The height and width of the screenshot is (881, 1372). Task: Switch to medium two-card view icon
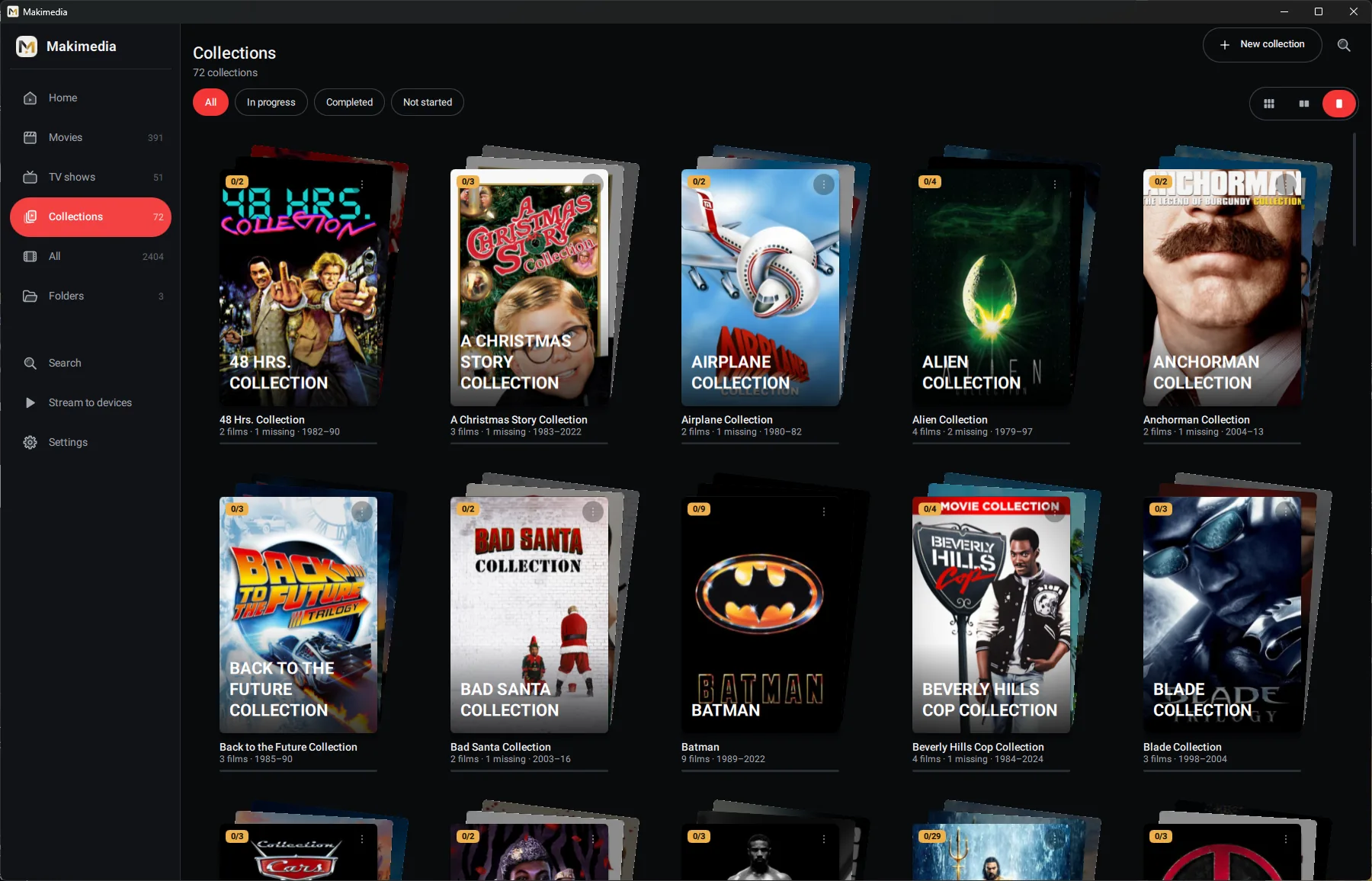(1304, 104)
